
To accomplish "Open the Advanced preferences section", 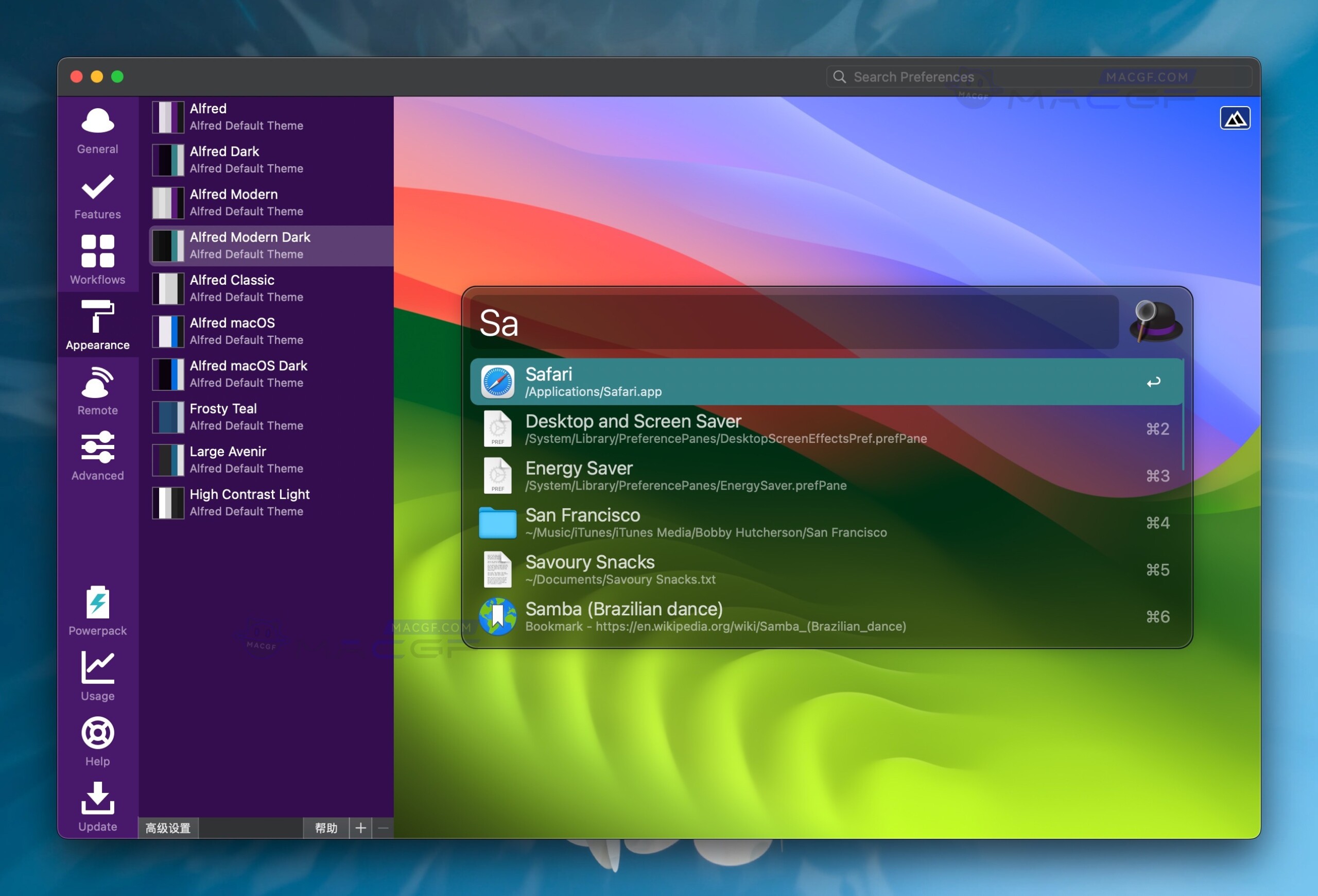I will click(x=97, y=457).
